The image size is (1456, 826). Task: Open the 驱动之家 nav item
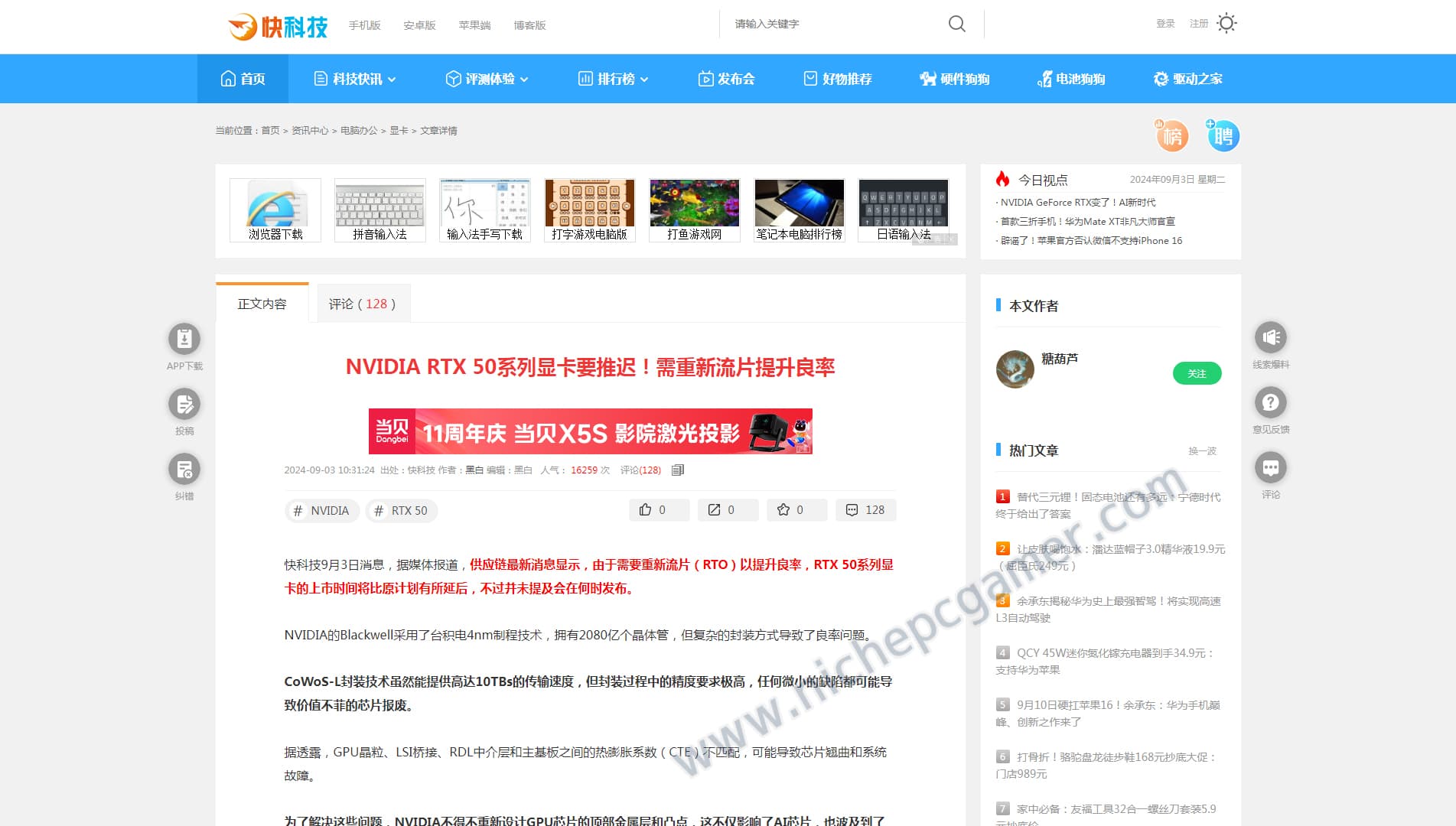tap(1188, 79)
